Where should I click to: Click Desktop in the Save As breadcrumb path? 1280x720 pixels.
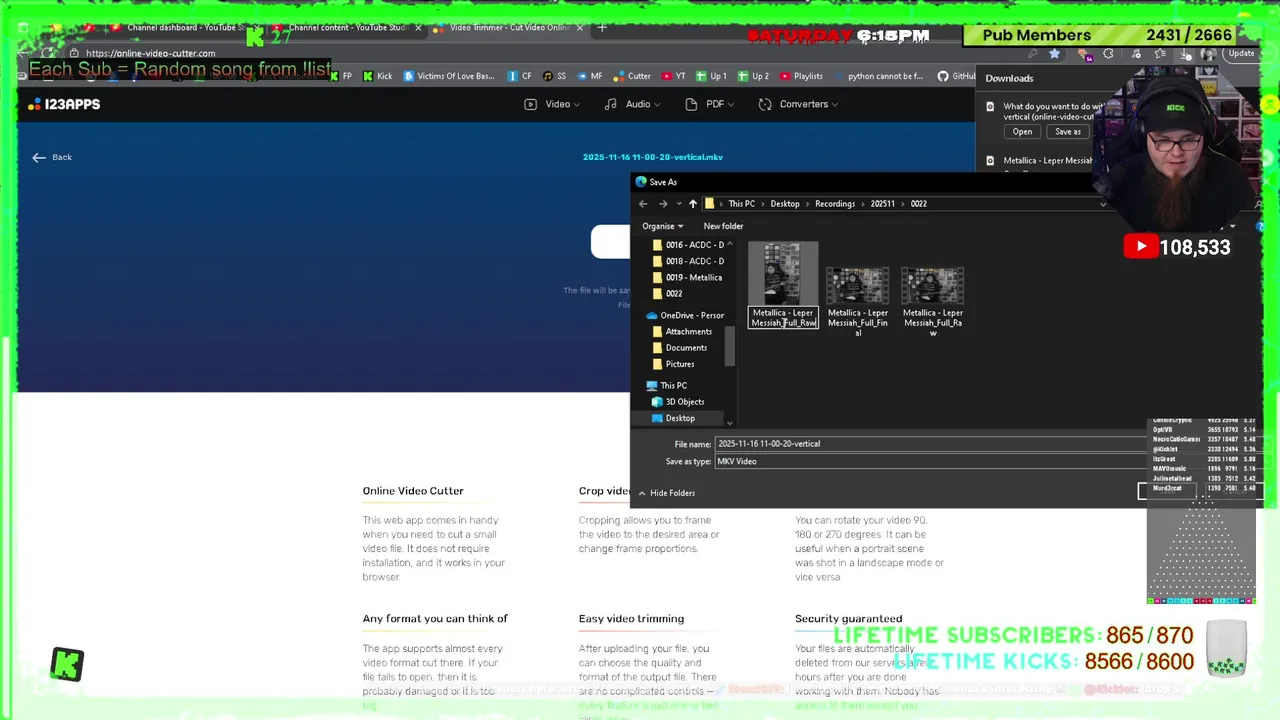[x=785, y=204]
